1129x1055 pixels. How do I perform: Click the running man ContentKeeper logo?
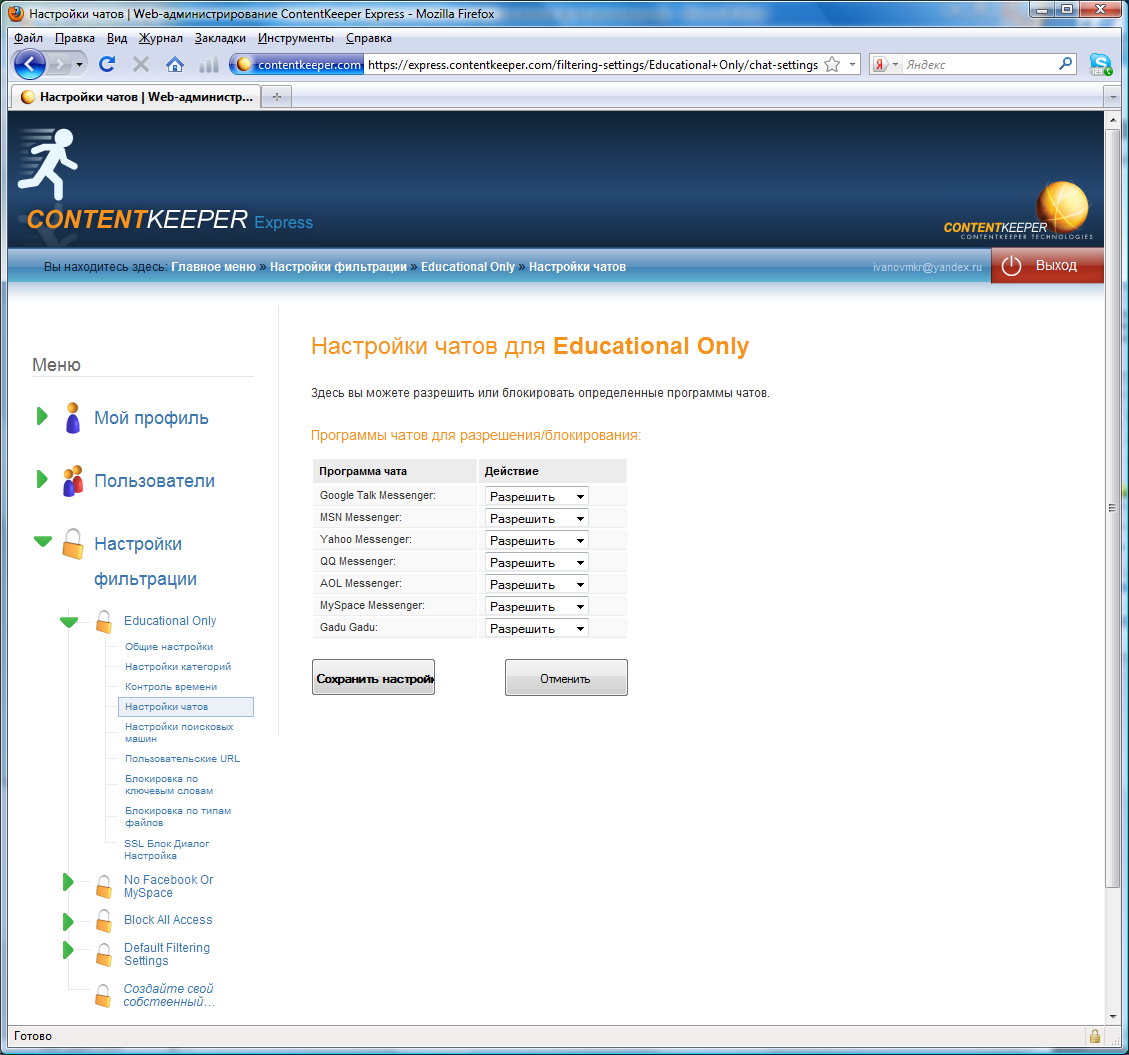coord(49,163)
